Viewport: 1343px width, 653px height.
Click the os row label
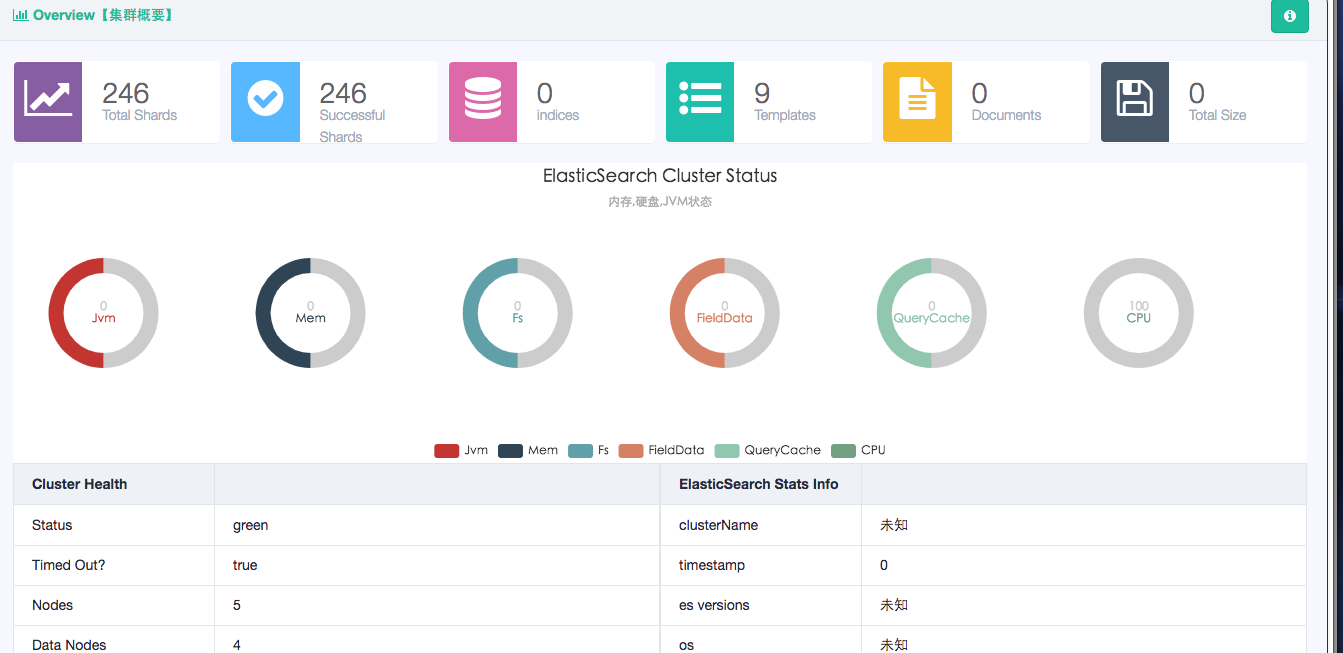686,645
